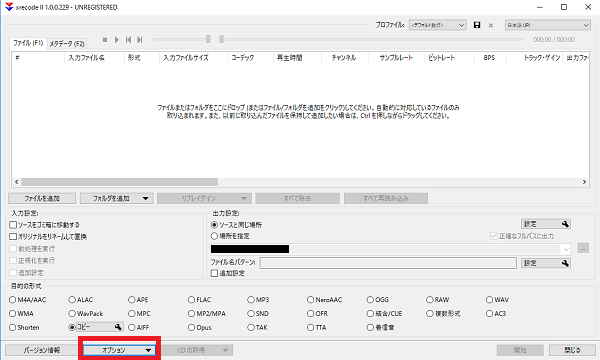This screenshot has height=360, width=600.
Task: Click 入力ファイル名 column header
Action: [86, 58]
